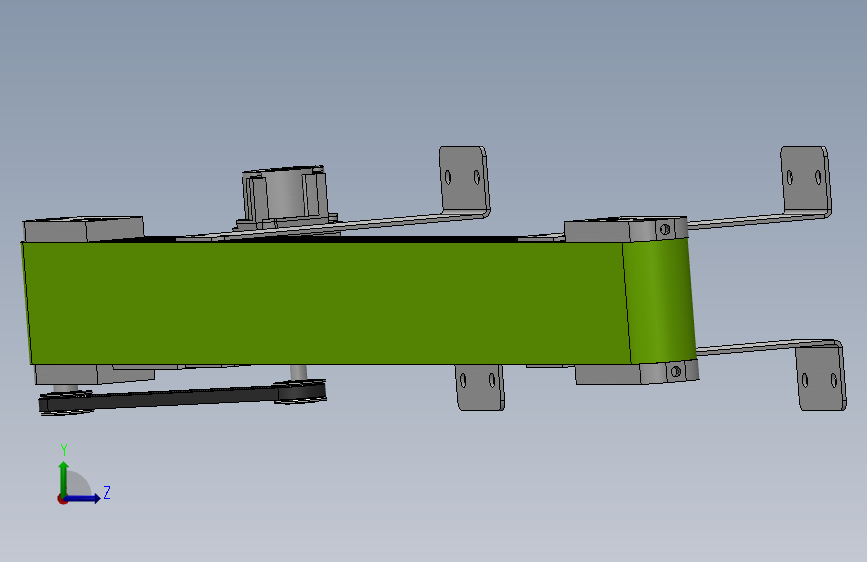The width and height of the screenshot is (867, 562).
Task: Select the left pulley of timing belt
Action: [65, 403]
